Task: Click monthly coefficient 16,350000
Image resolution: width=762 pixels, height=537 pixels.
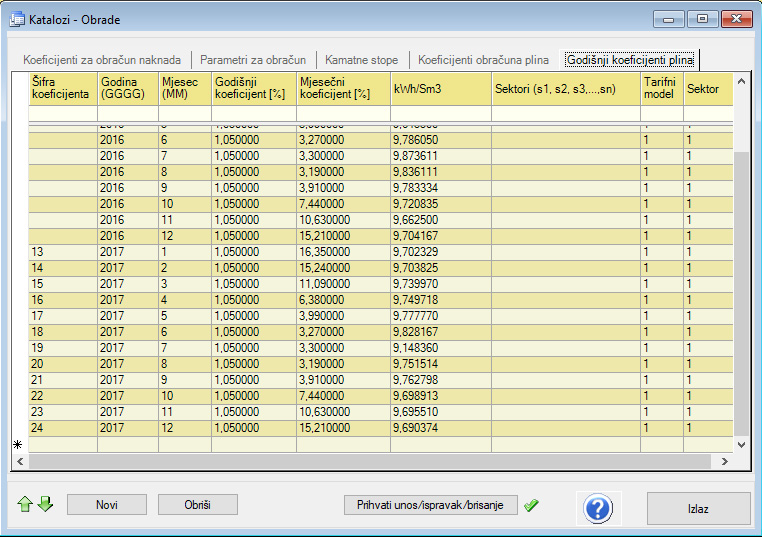Action: [x=343, y=252]
